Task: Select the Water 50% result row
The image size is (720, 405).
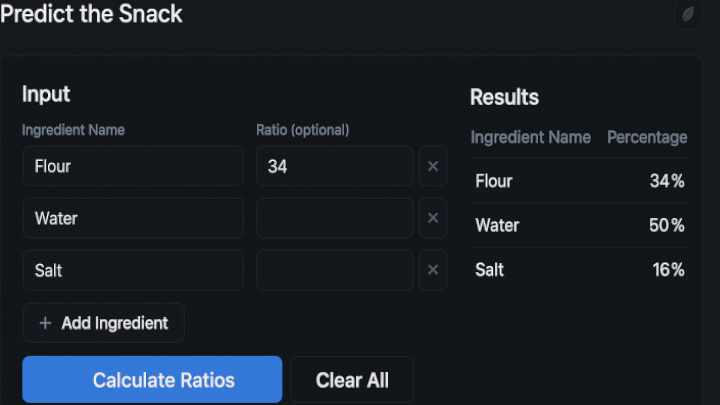Action: pyautogui.click(x=579, y=225)
